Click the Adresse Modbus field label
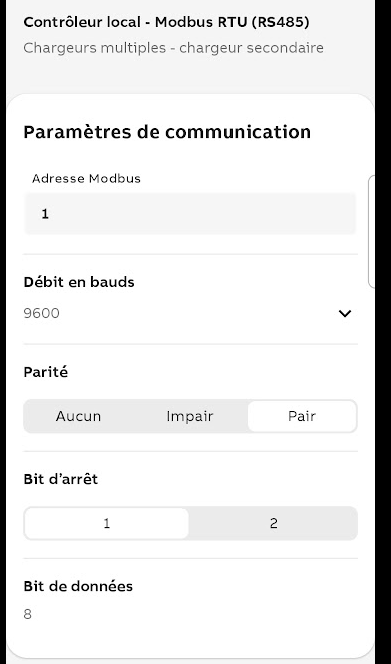 coord(86,179)
